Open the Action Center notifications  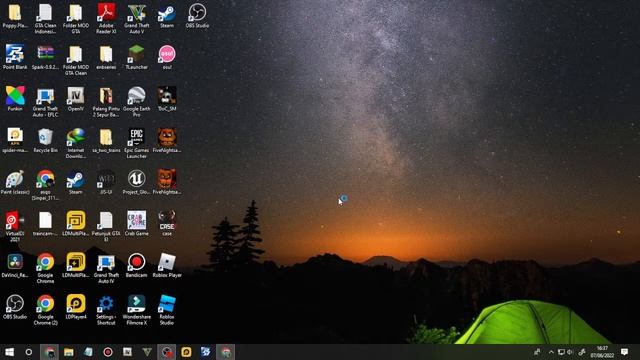[624, 352]
